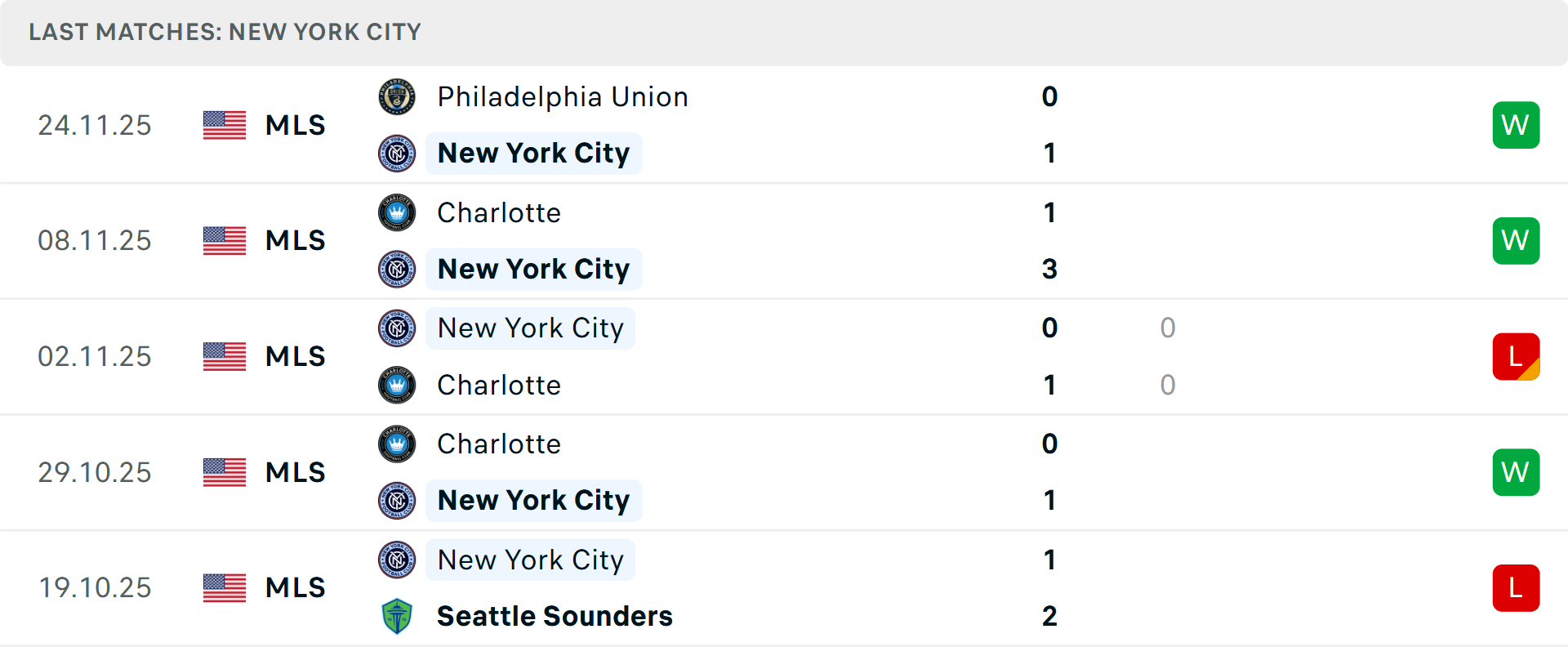Click red L badge for 19.10.25 match

coord(1516,588)
